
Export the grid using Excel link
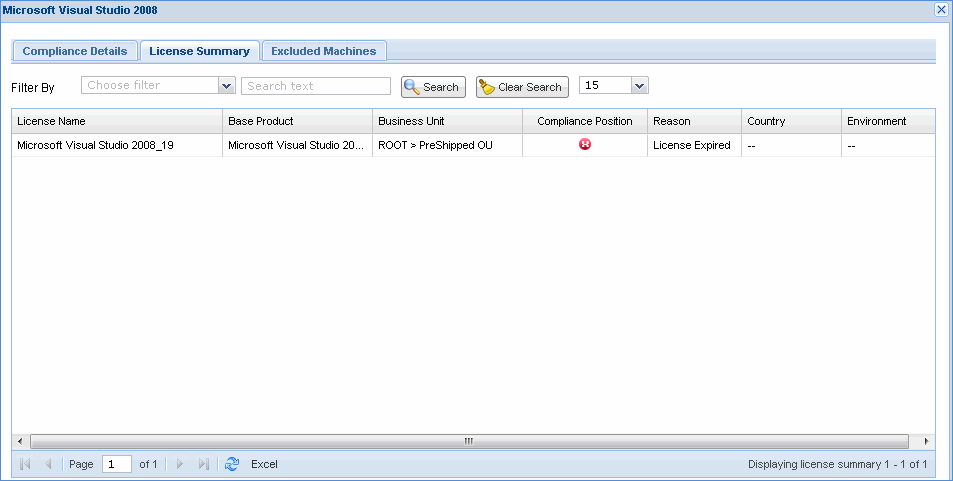(264, 464)
